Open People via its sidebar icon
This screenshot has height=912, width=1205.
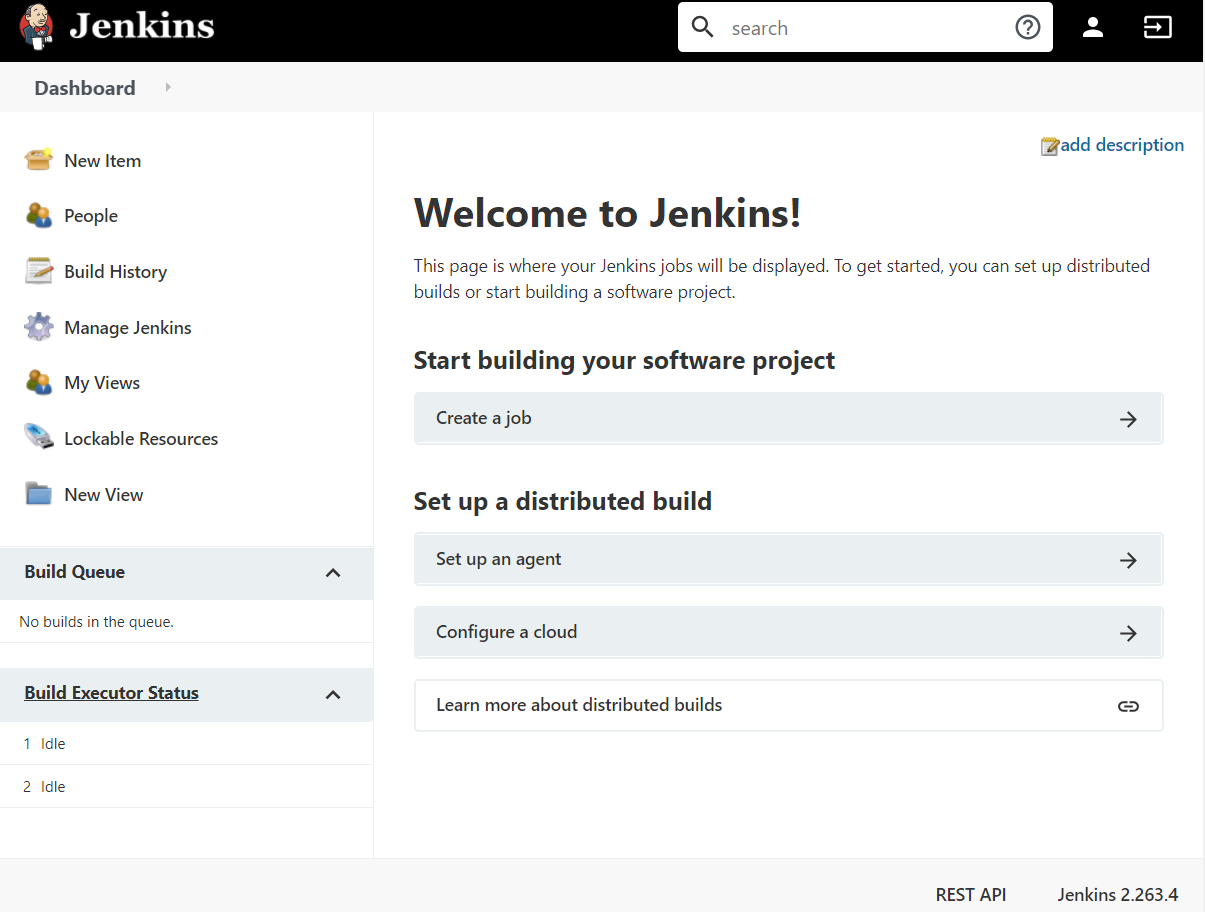pos(38,215)
